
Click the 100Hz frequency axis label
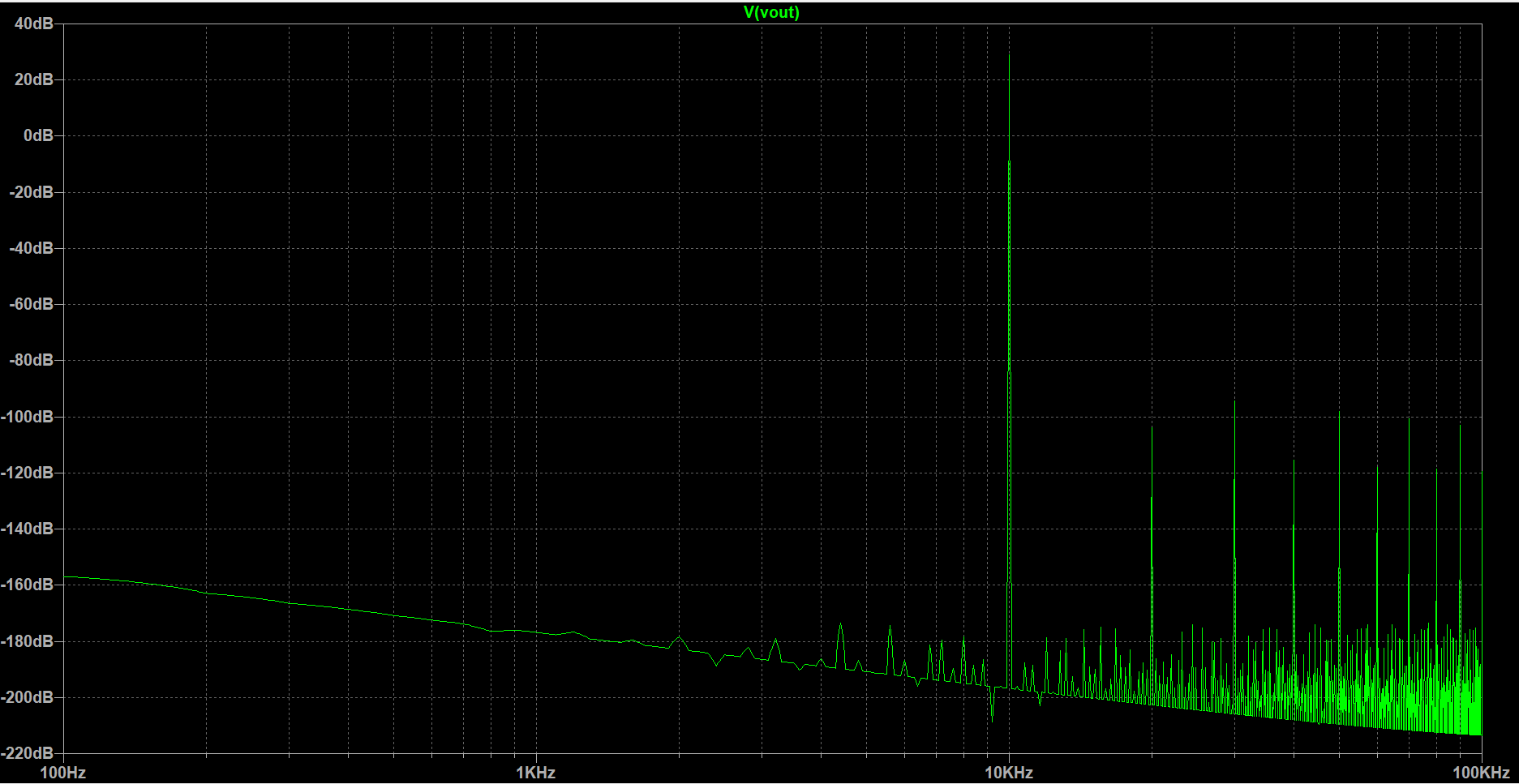click(63, 773)
